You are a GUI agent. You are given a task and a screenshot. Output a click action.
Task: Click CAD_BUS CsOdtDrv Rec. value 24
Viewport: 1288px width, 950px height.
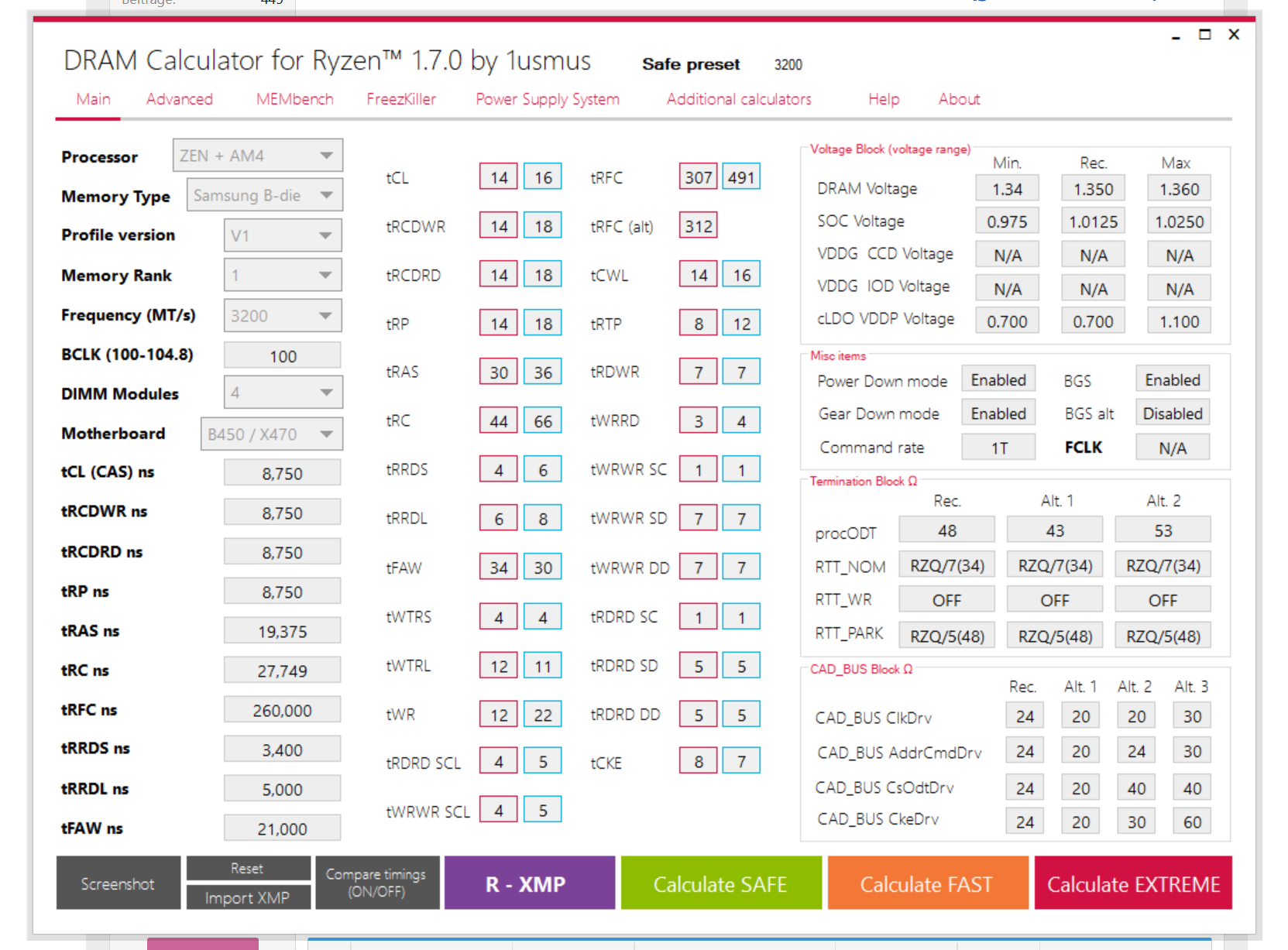1025,787
